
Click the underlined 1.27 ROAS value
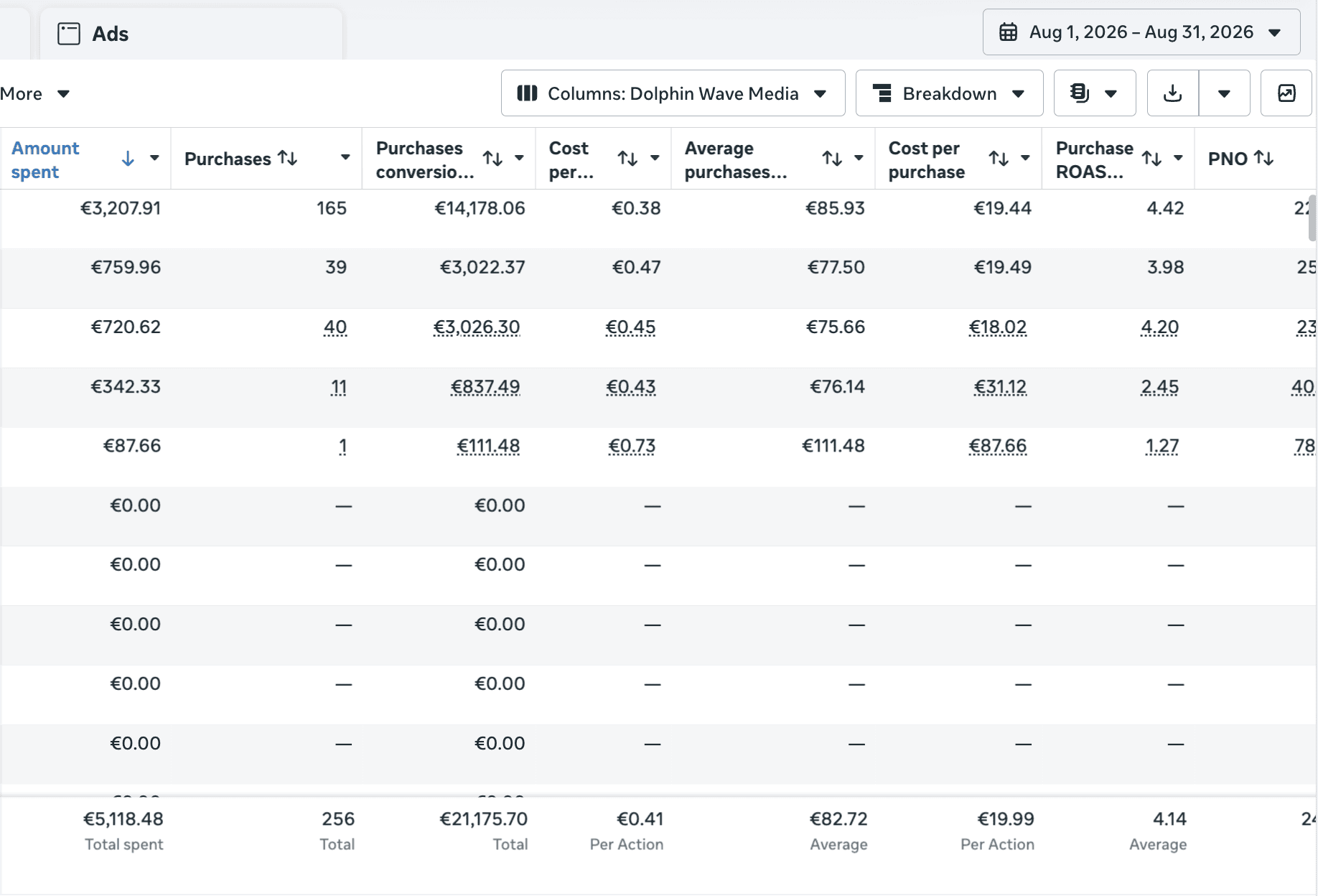1162,447
